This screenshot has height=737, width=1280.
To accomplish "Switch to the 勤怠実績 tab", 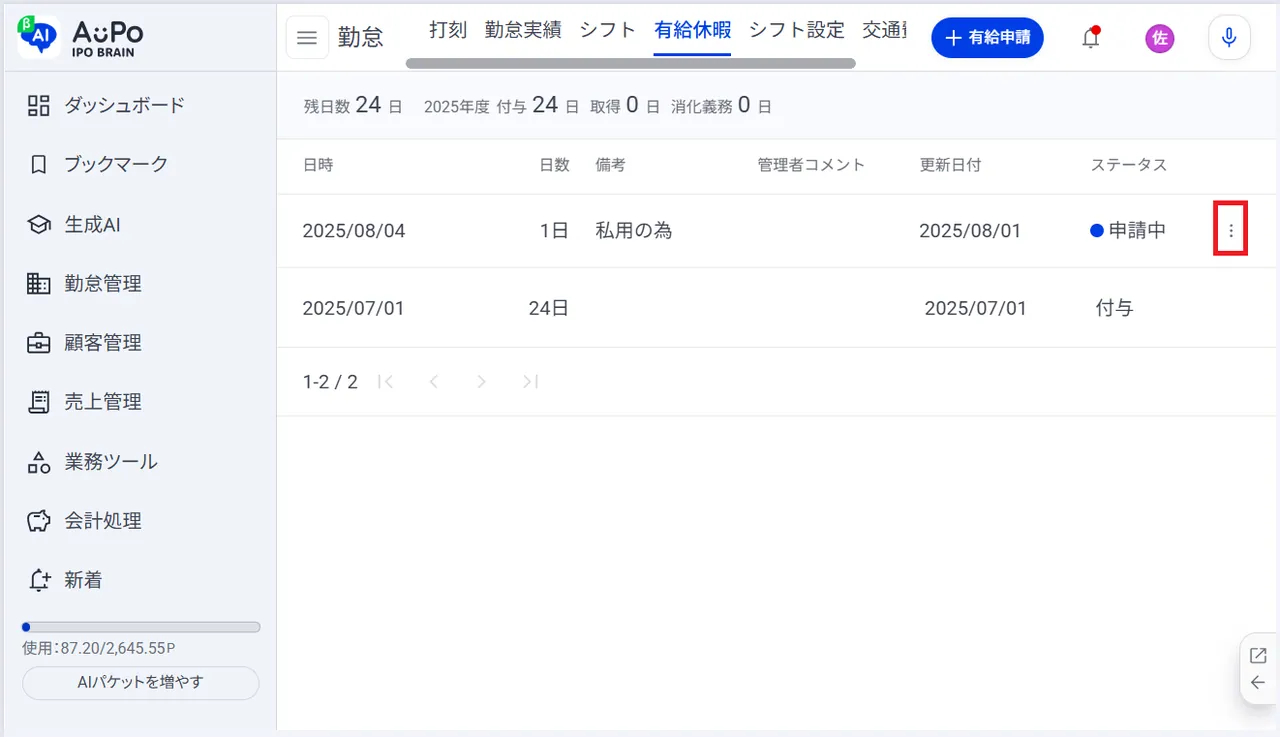I will [x=523, y=30].
